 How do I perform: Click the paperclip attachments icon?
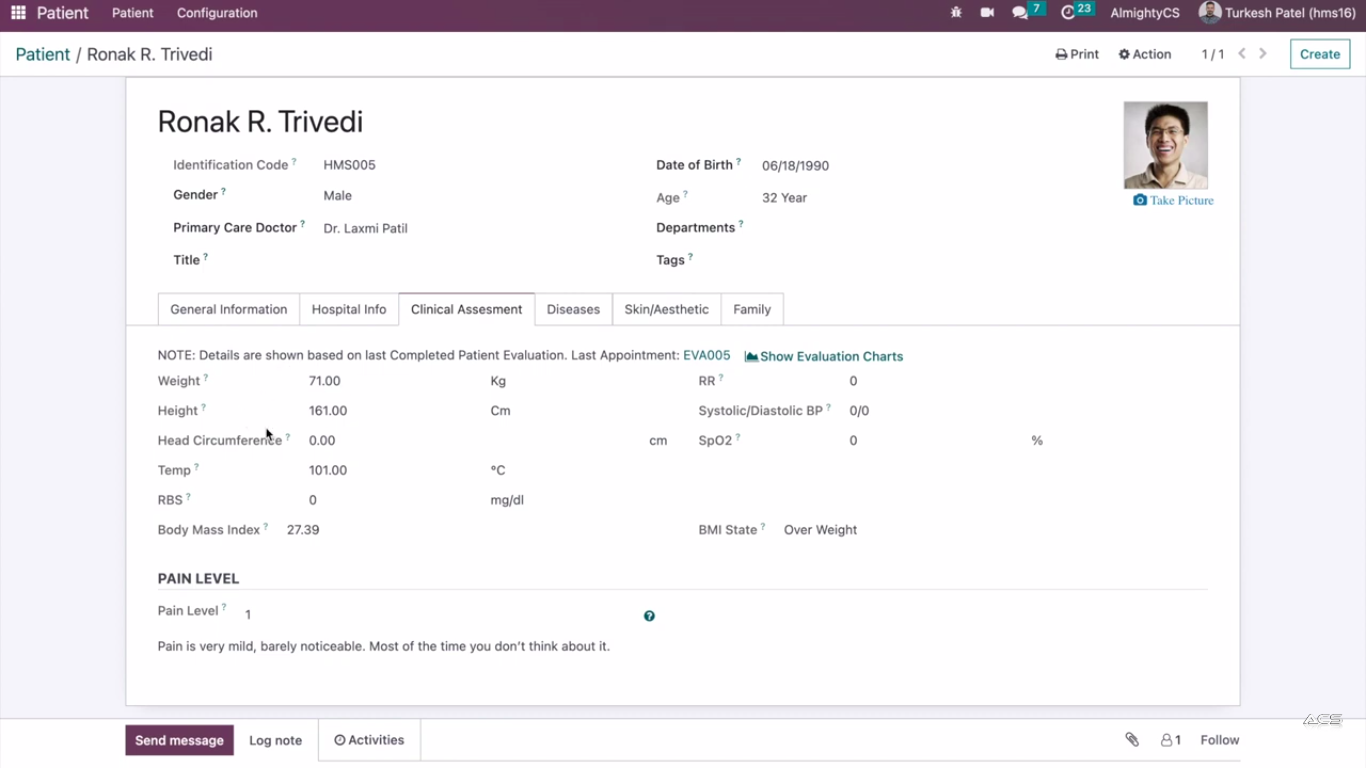point(1132,740)
